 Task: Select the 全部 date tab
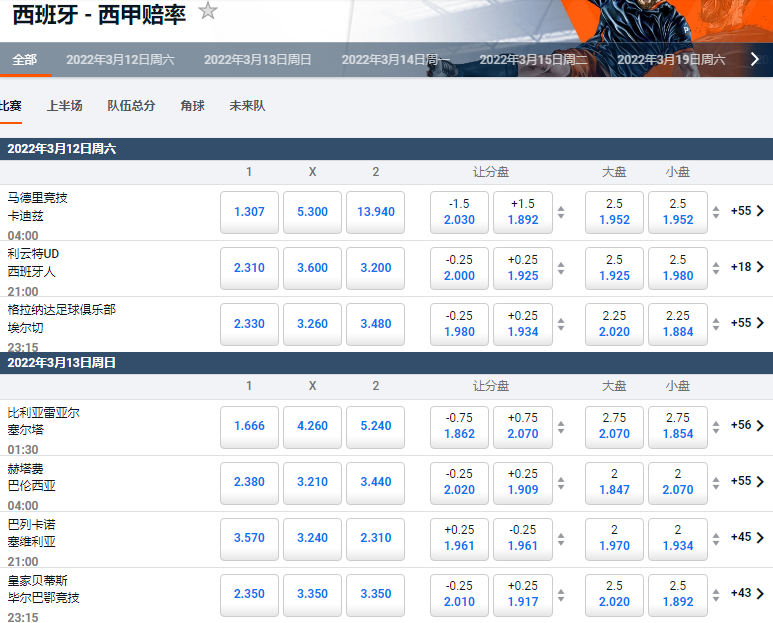coord(25,60)
